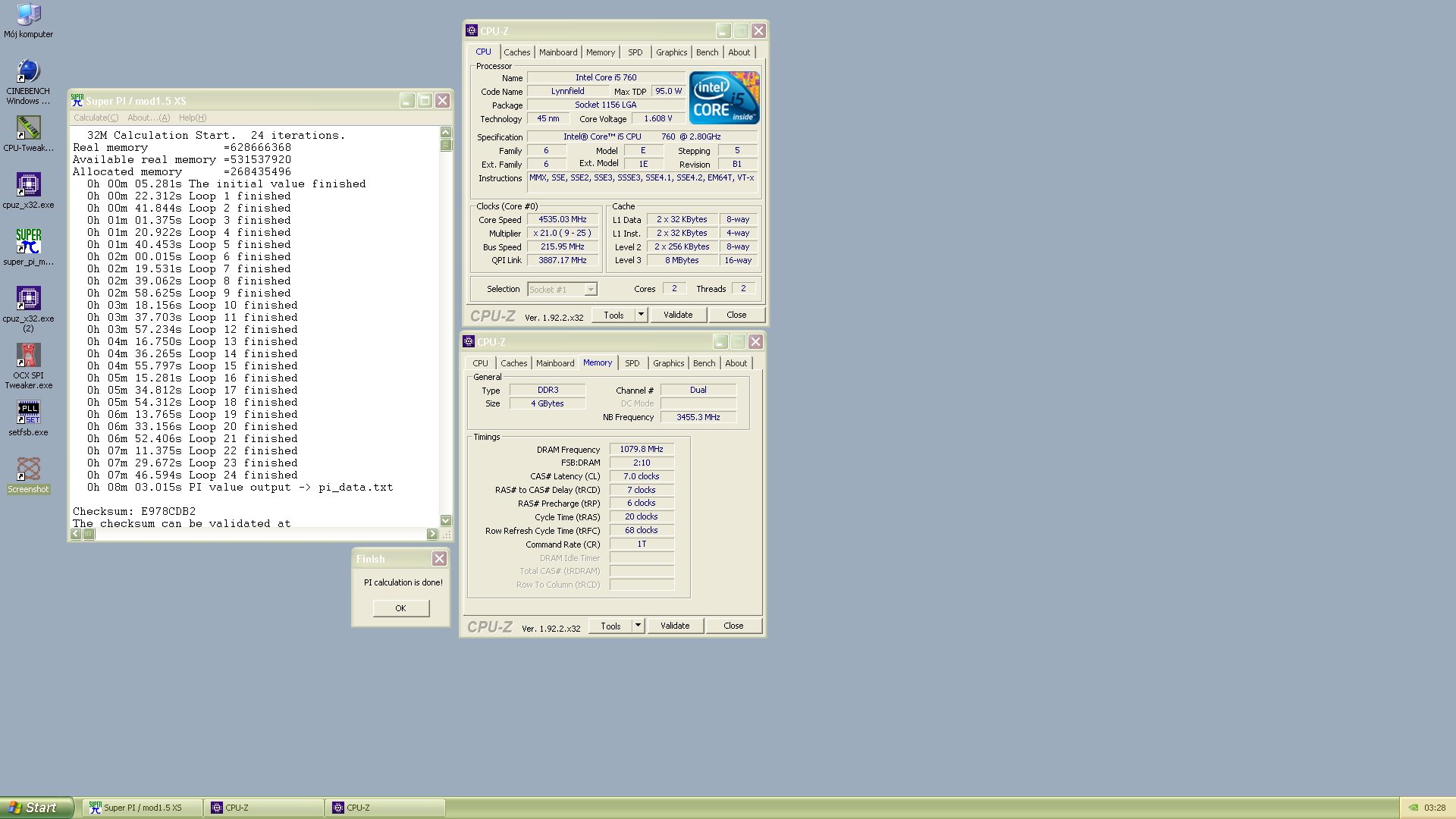Click Super PI vertical scrollbar up arrow
The height and width of the screenshot is (819, 1456).
pos(446,132)
